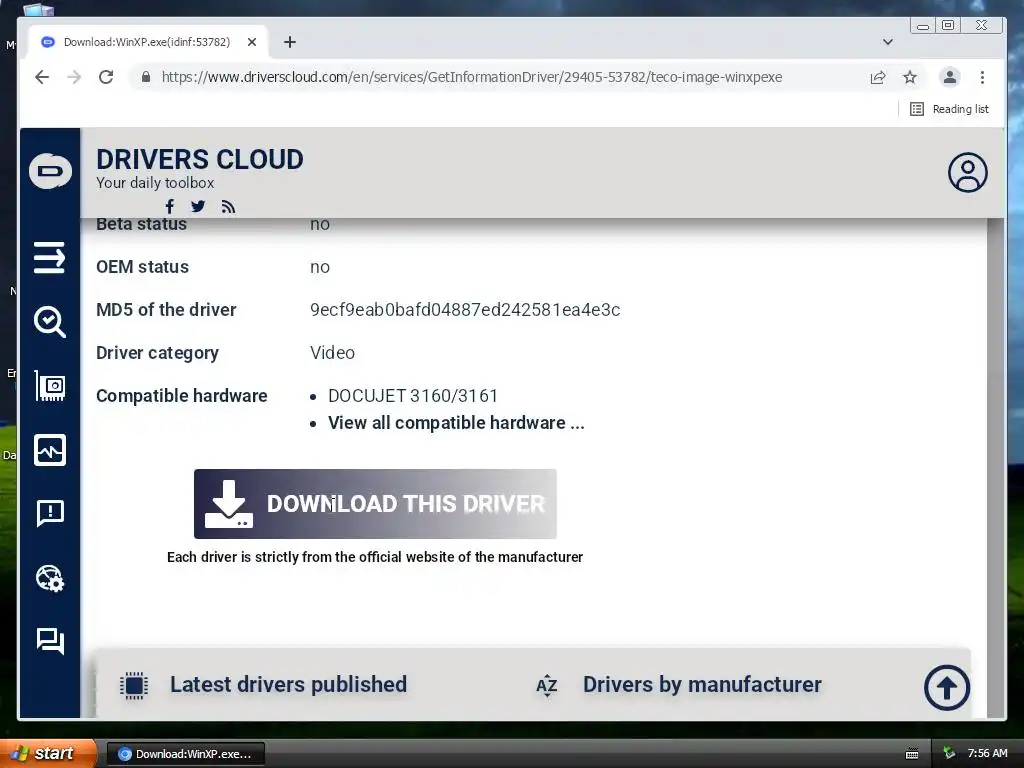Click the taskbar keyboard icon
The width and height of the screenshot is (1024, 768).
pyautogui.click(x=912, y=754)
